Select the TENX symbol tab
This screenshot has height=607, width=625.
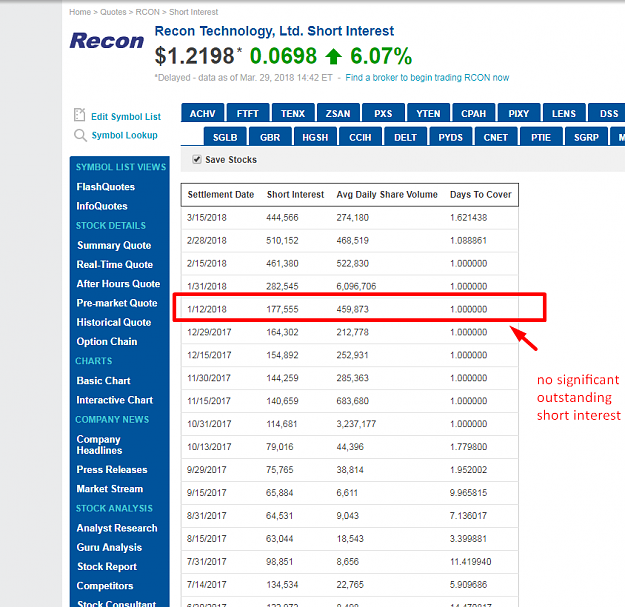[x=293, y=113]
